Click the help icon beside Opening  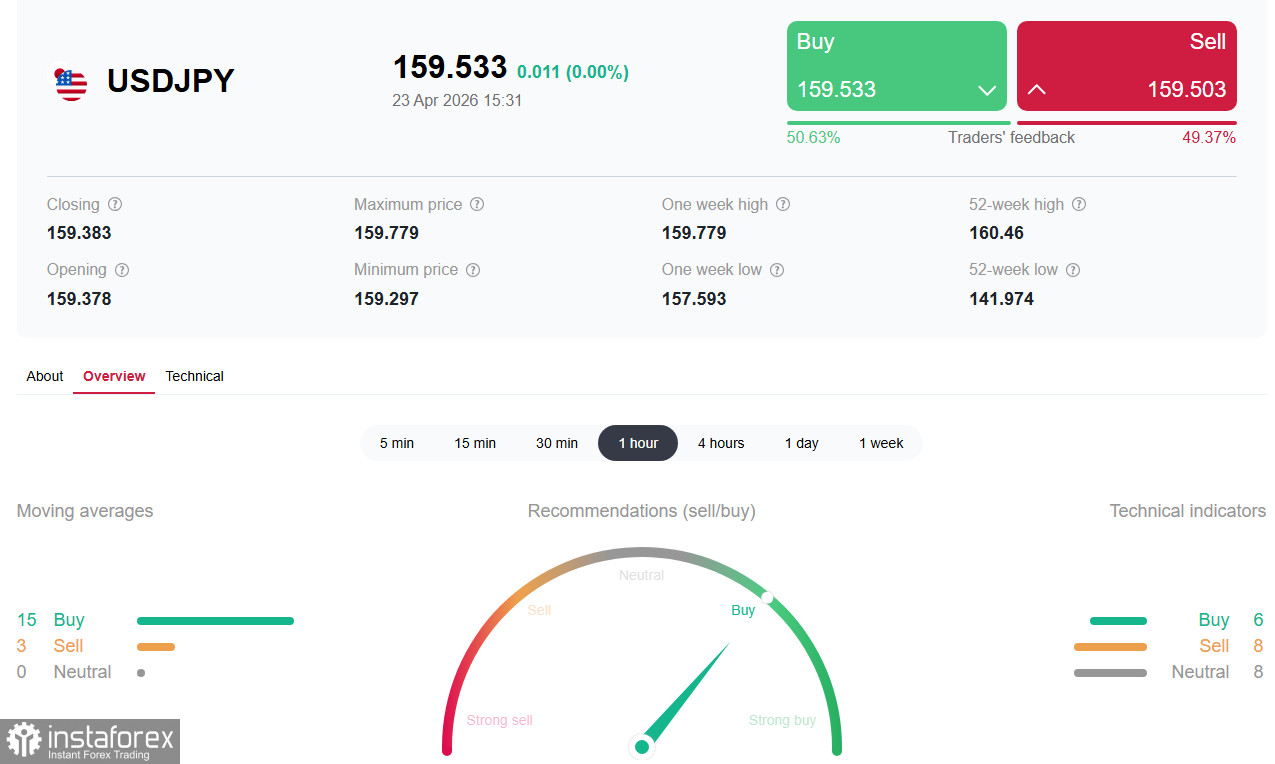[122, 270]
